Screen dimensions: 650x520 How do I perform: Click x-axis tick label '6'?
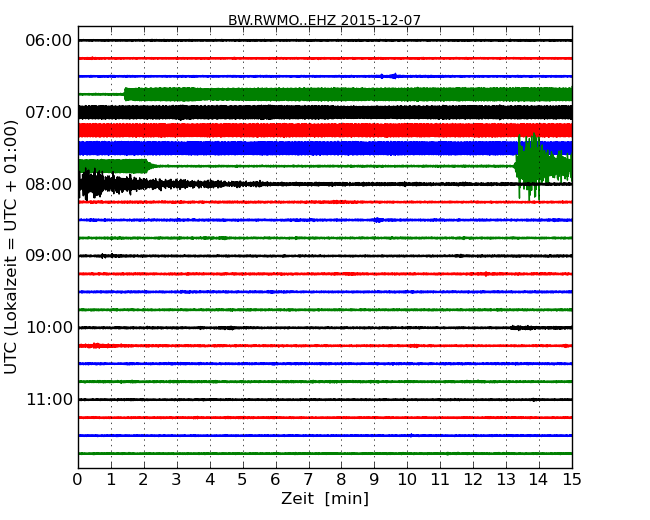point(275,480)
